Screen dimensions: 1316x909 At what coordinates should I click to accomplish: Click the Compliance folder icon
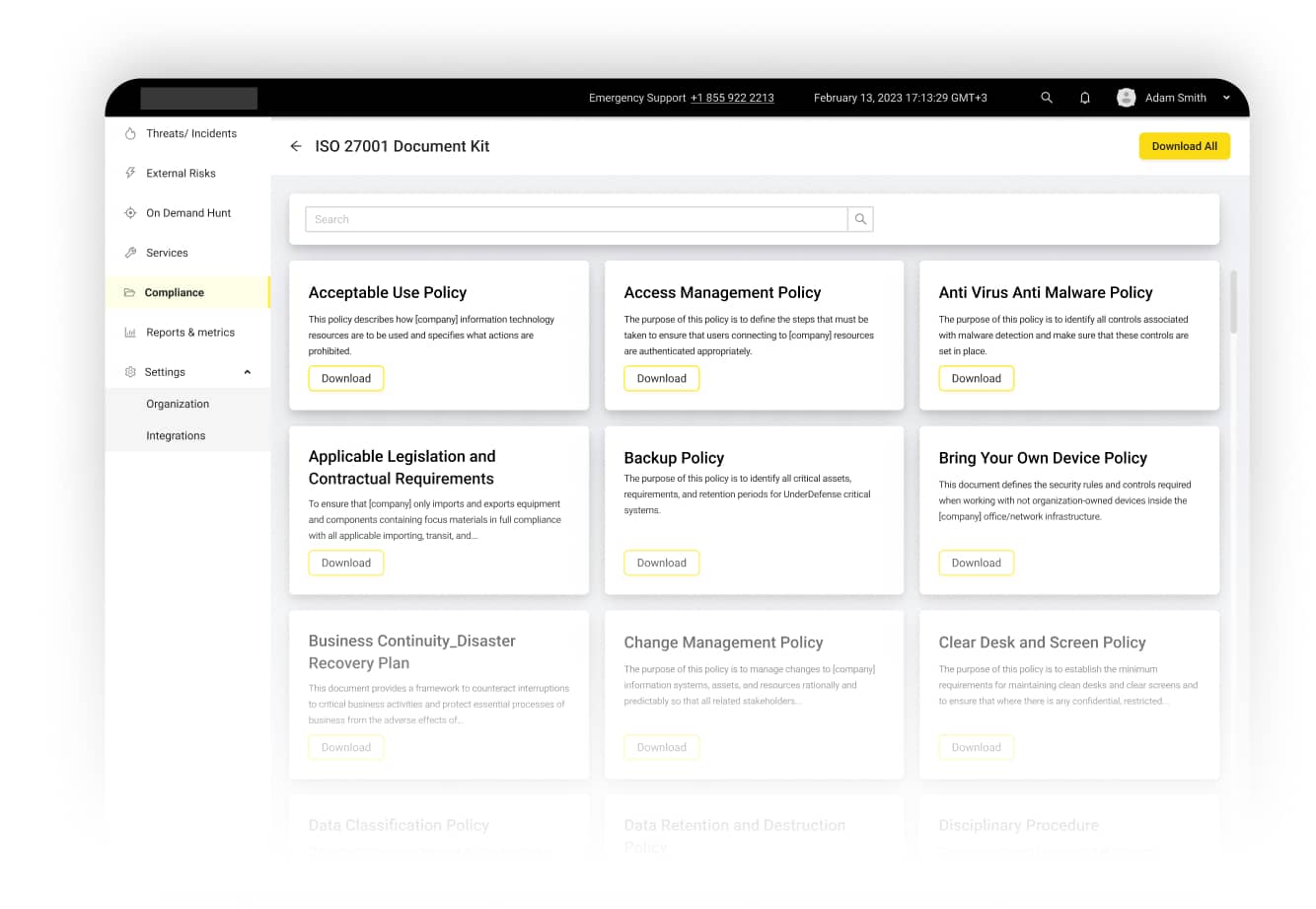click(129, 292)
